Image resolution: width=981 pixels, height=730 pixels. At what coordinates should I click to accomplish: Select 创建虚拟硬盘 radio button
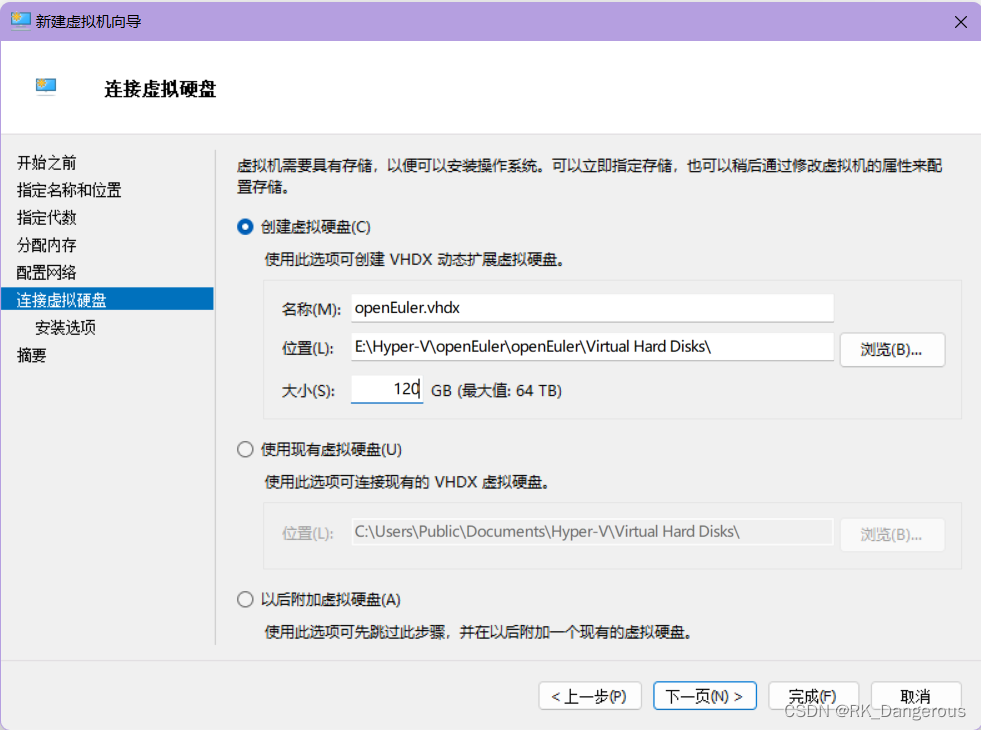[x=244, y=227]
